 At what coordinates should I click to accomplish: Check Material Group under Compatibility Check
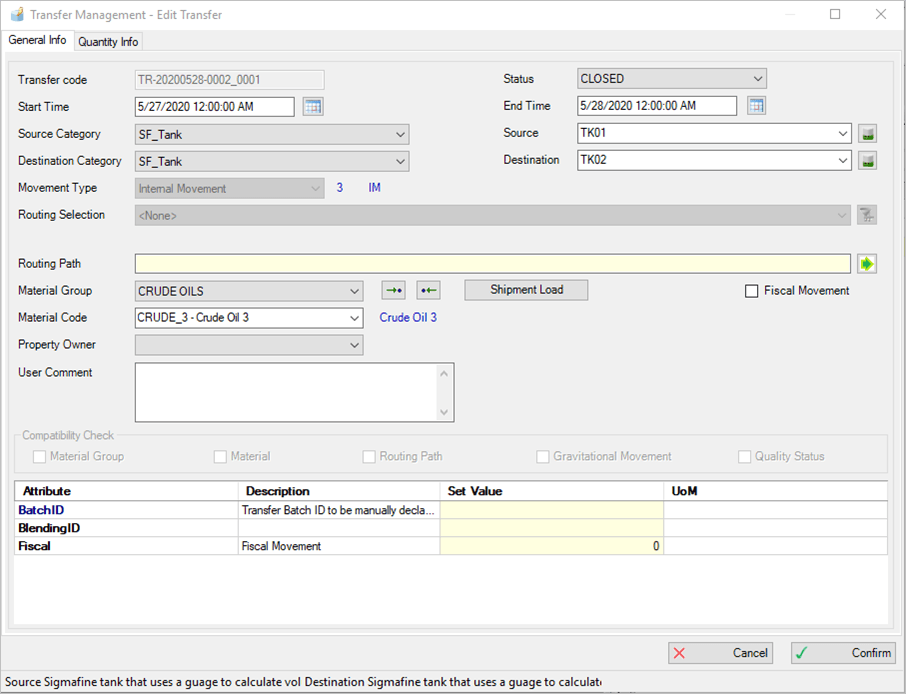[39, 456]
